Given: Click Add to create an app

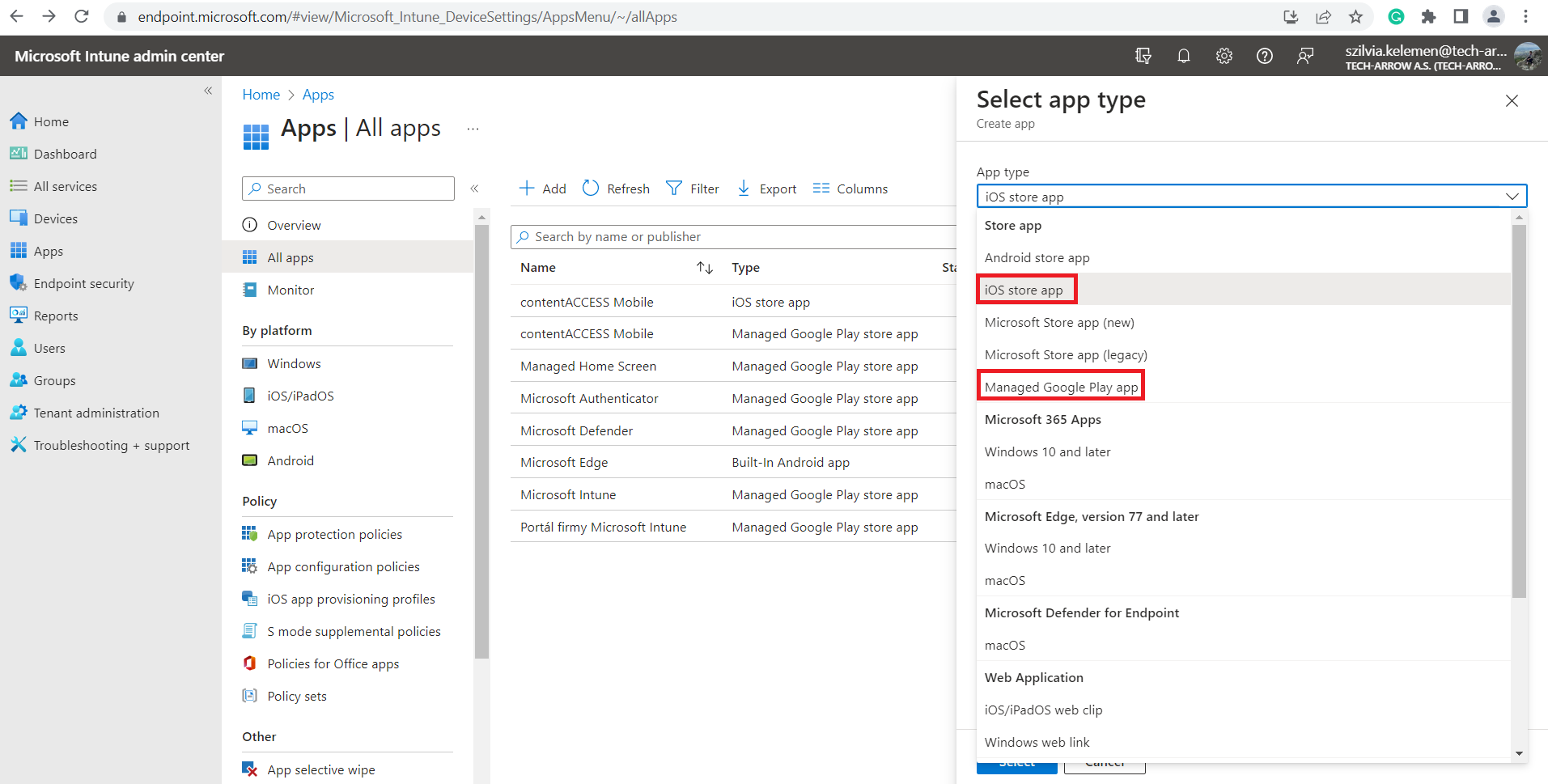Looking at the screenshot, I should [543, 189].
